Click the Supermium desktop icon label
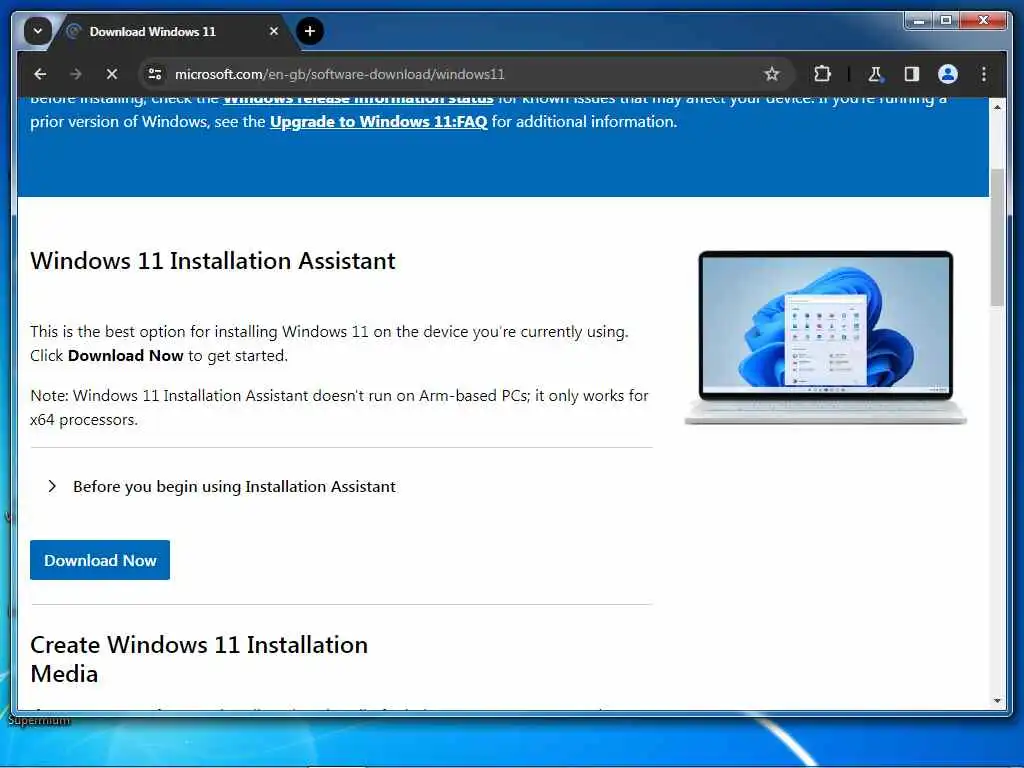The image size is (1024, 768). 39,720
